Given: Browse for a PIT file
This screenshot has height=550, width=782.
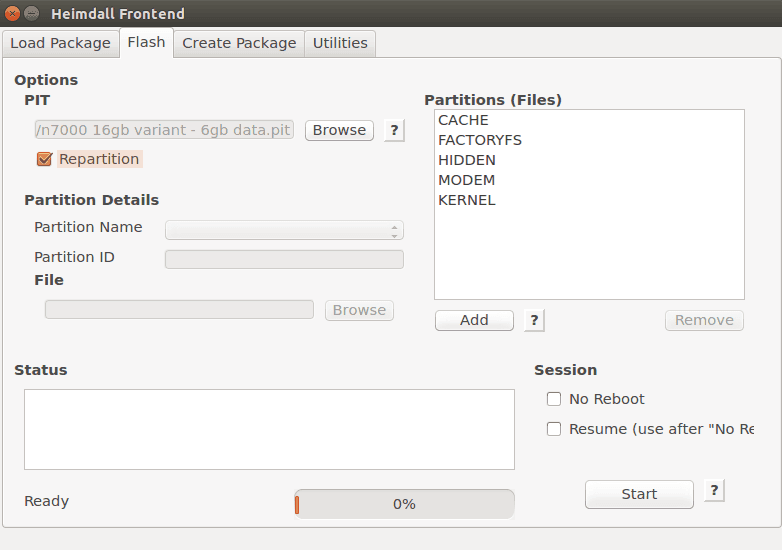Looking at the screenshot, I should [x=339, y=130].
